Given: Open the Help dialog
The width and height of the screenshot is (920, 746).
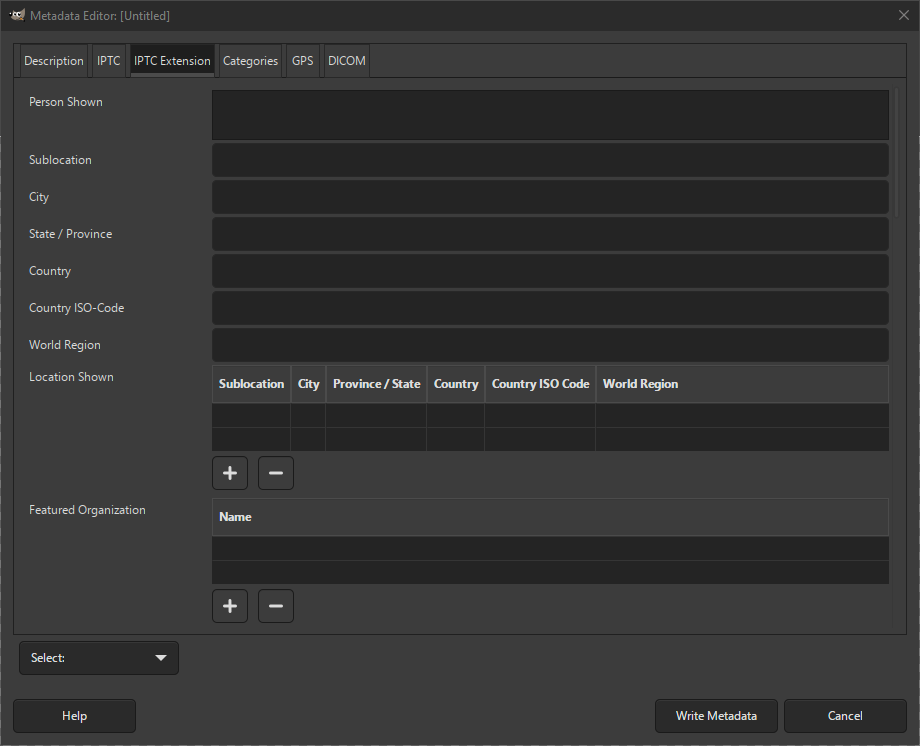Looking at the screenshot, I should click(x=74, y=715).
